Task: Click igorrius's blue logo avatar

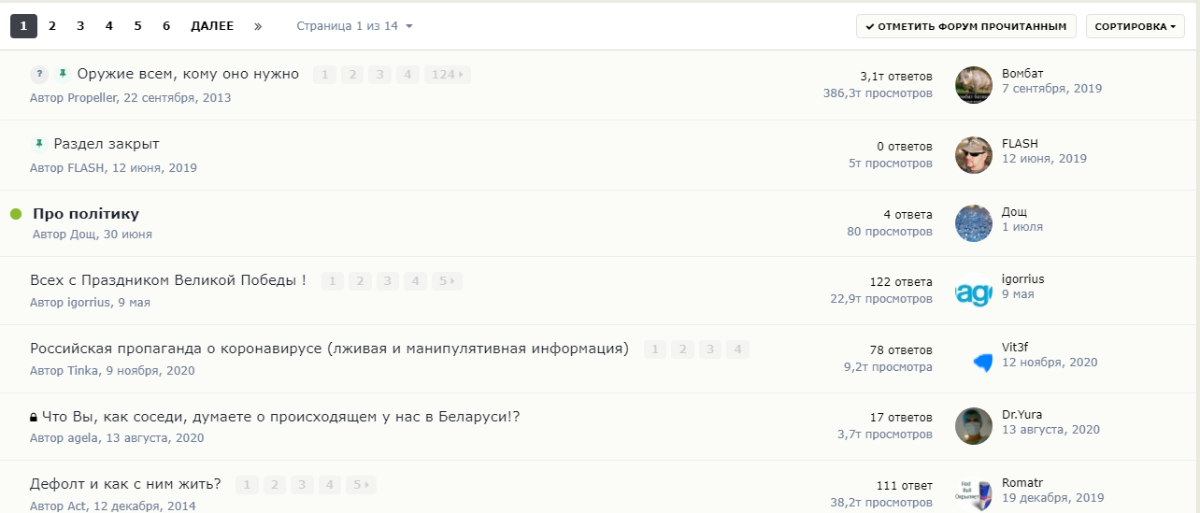Action: (974, 293)
